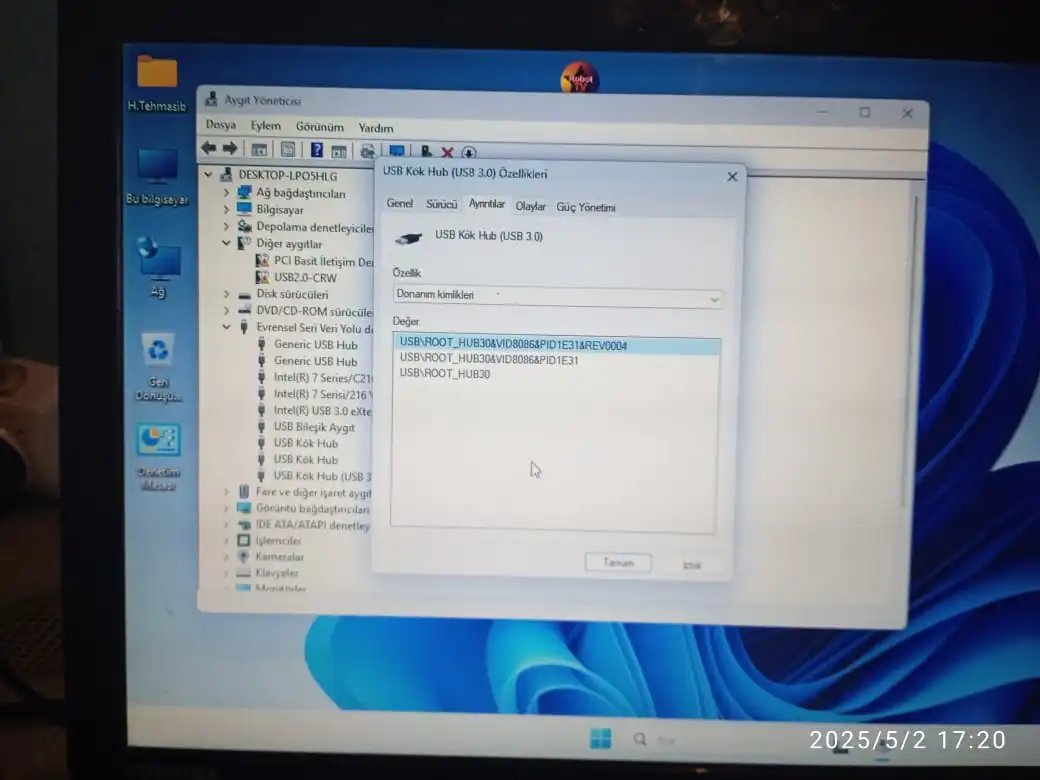Select USB Kök Hub (USB 3 tree entry

pos(314,476)
